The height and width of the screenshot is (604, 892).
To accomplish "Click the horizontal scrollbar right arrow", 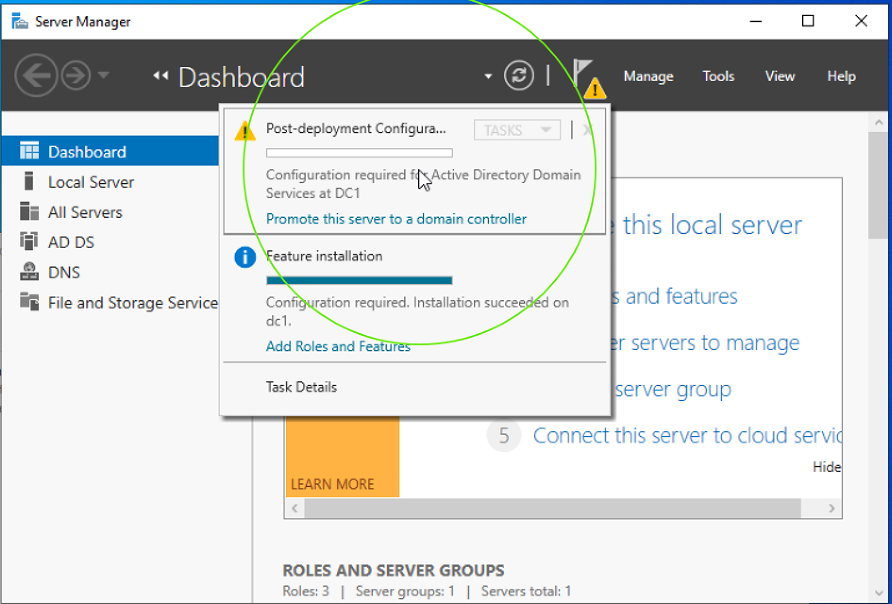I will 832,508.
